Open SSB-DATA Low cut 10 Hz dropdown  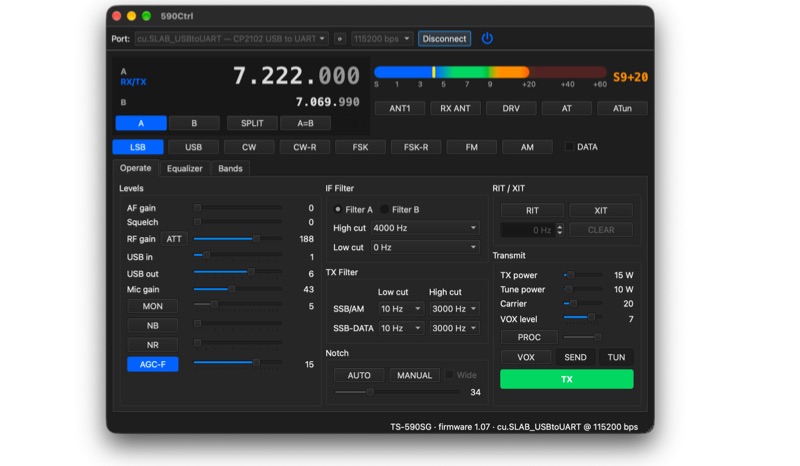(x=401, y=328)
